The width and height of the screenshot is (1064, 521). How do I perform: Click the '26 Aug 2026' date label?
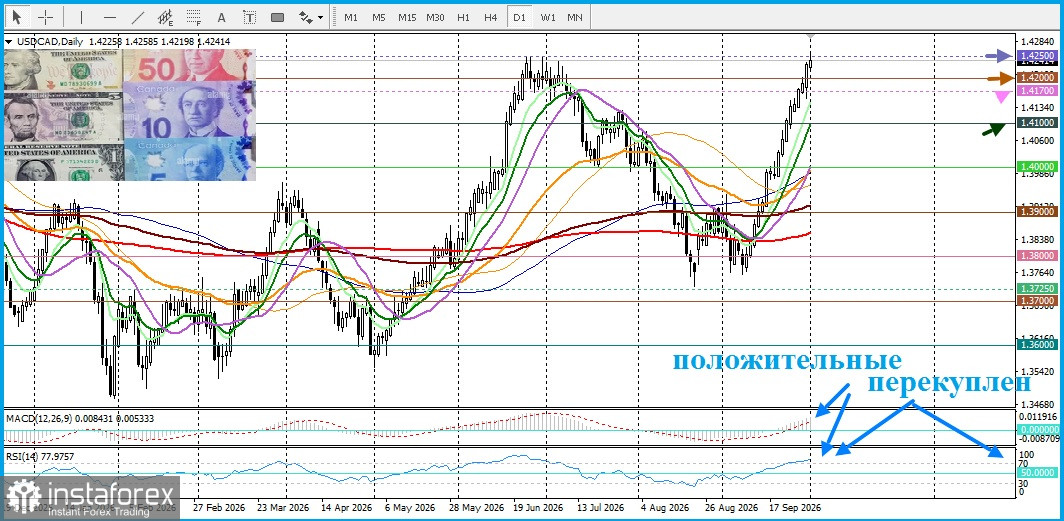[732, 507]
